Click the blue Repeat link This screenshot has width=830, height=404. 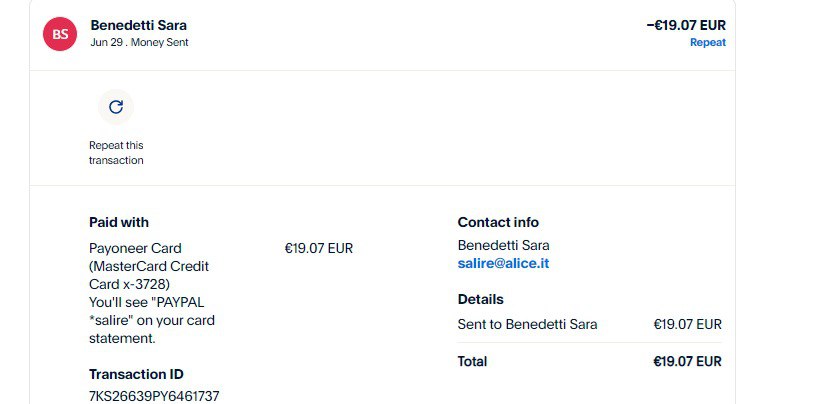(707, 43)
